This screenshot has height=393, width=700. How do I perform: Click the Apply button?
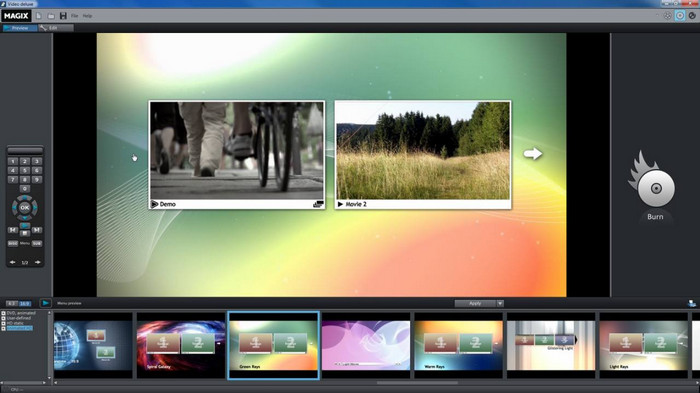[475, 303]
